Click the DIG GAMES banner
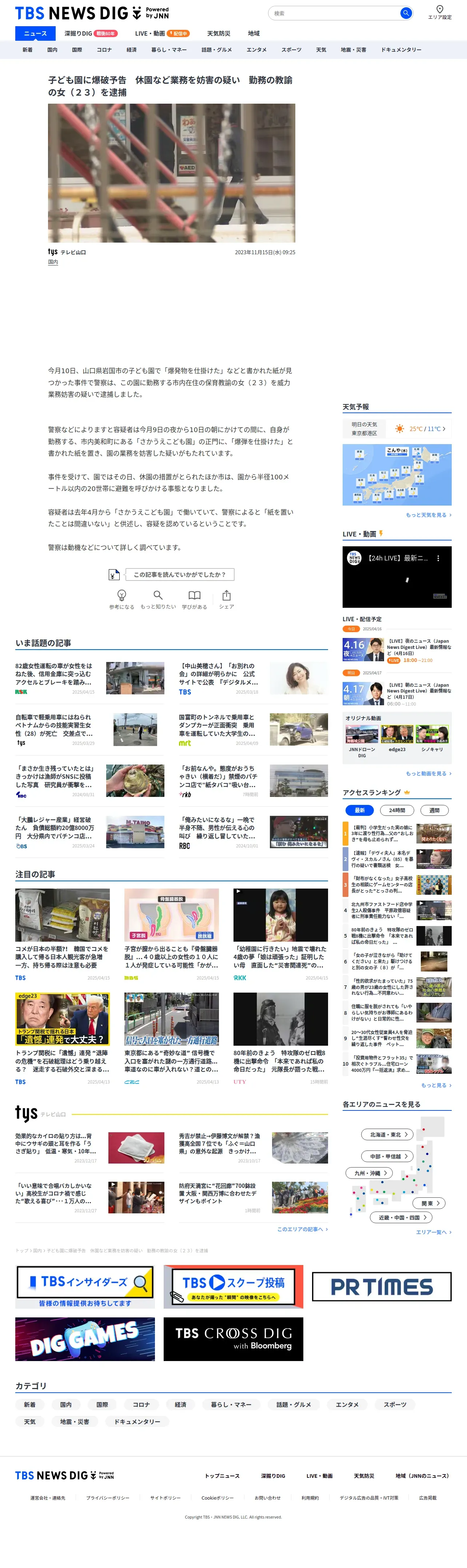Image resolution: width=467 pixels, height=1568 pixels. click(x=85, y=1338)
